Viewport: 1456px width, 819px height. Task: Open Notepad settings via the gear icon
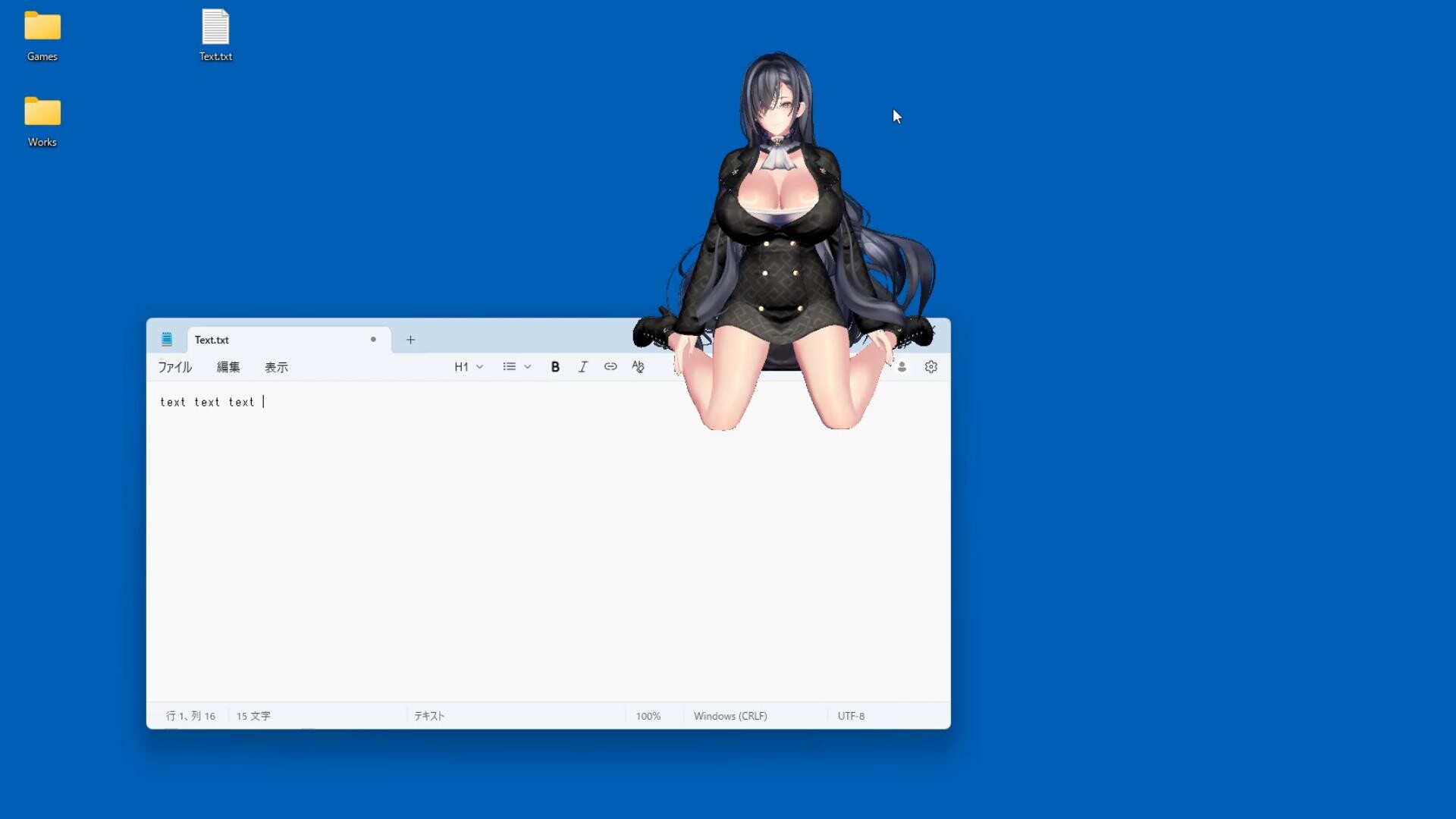pyautogui.click(x=930, y=366)
